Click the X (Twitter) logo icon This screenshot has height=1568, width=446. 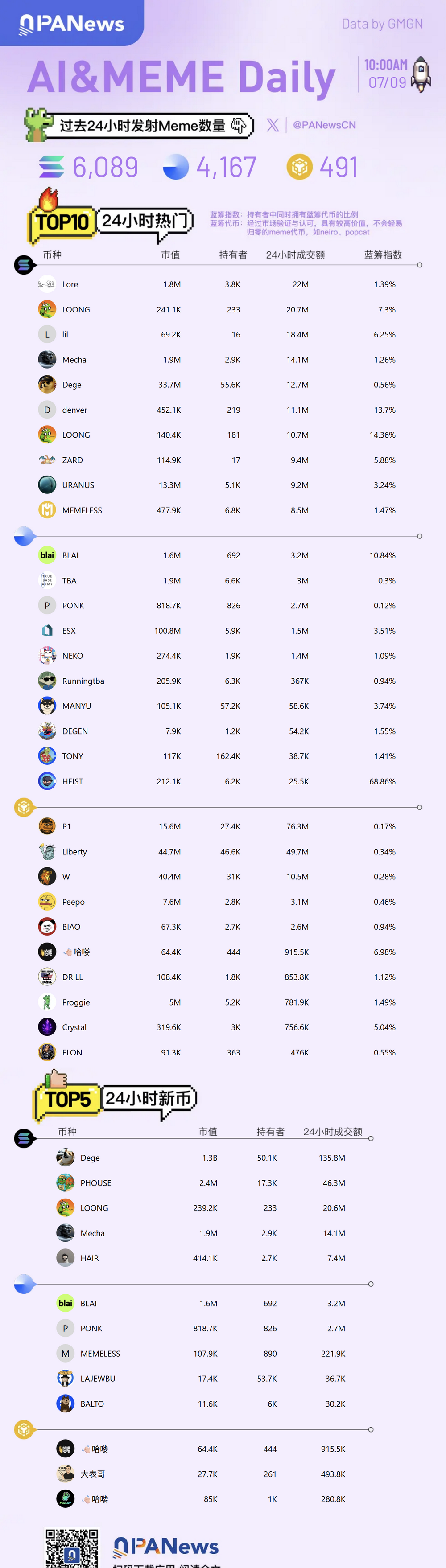click(x=273, y=125)
